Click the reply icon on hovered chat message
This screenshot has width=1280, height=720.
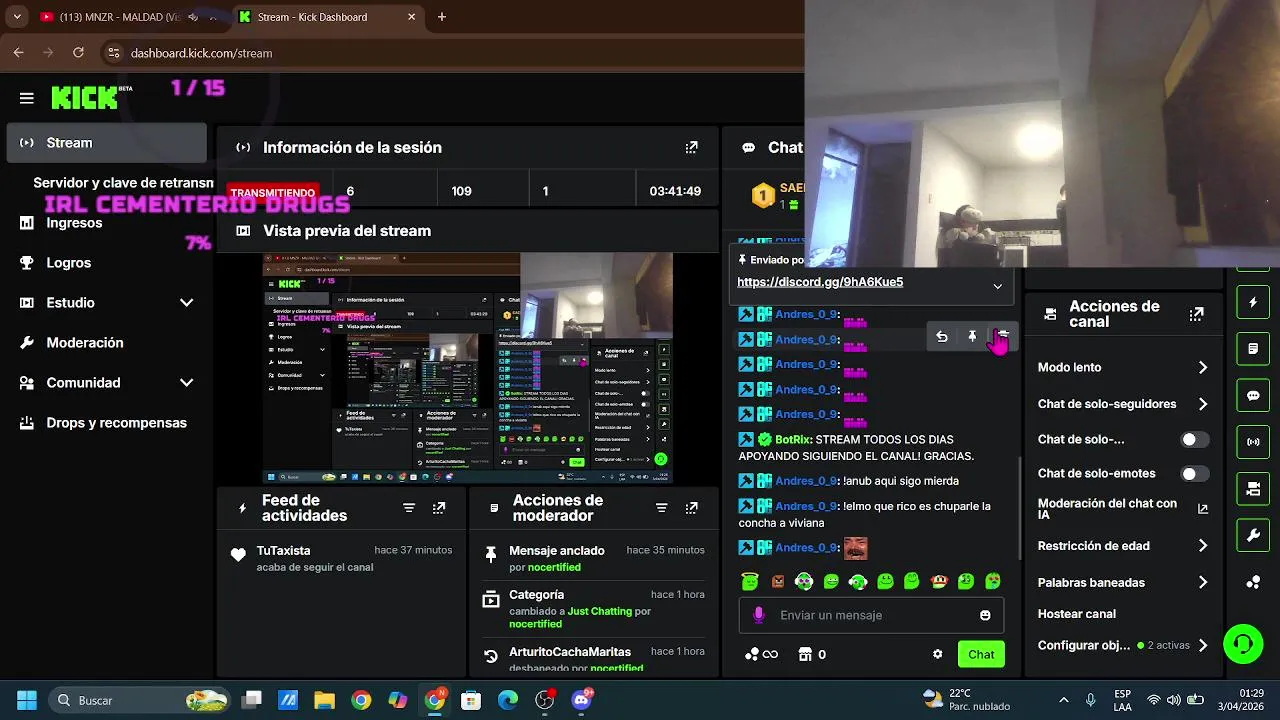[942, 337]
